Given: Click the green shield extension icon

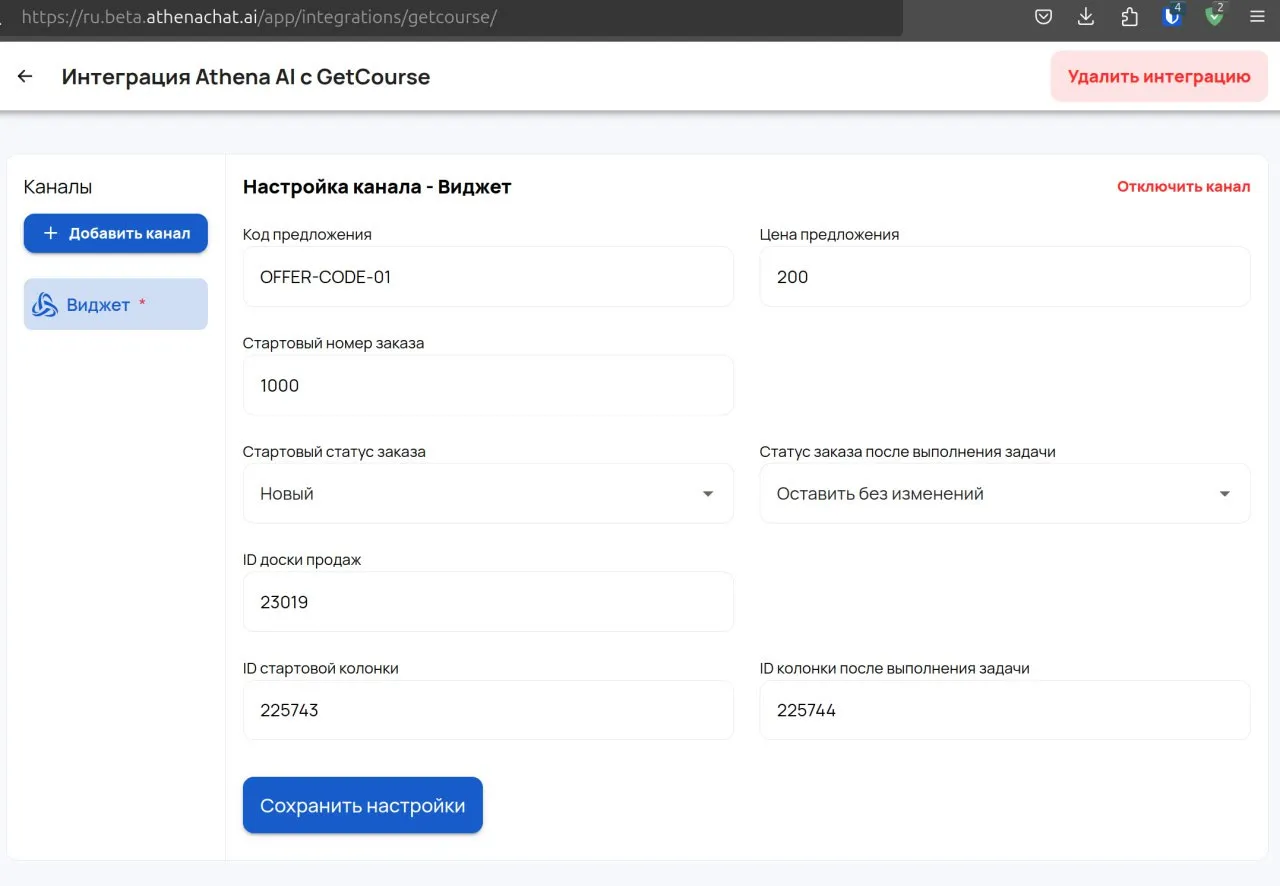Looking at the screenshot, I should tap(1214, 17).
